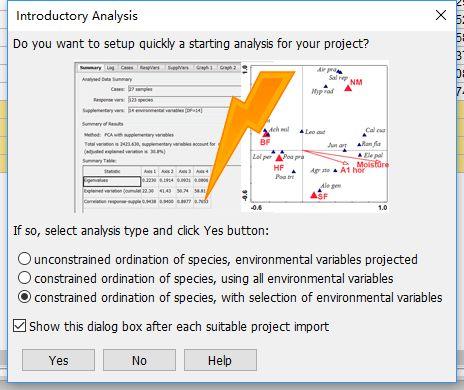Click the red NM triangle marker
The width and height of the screenshot is (464, 390).
click(x=348, y=88)
